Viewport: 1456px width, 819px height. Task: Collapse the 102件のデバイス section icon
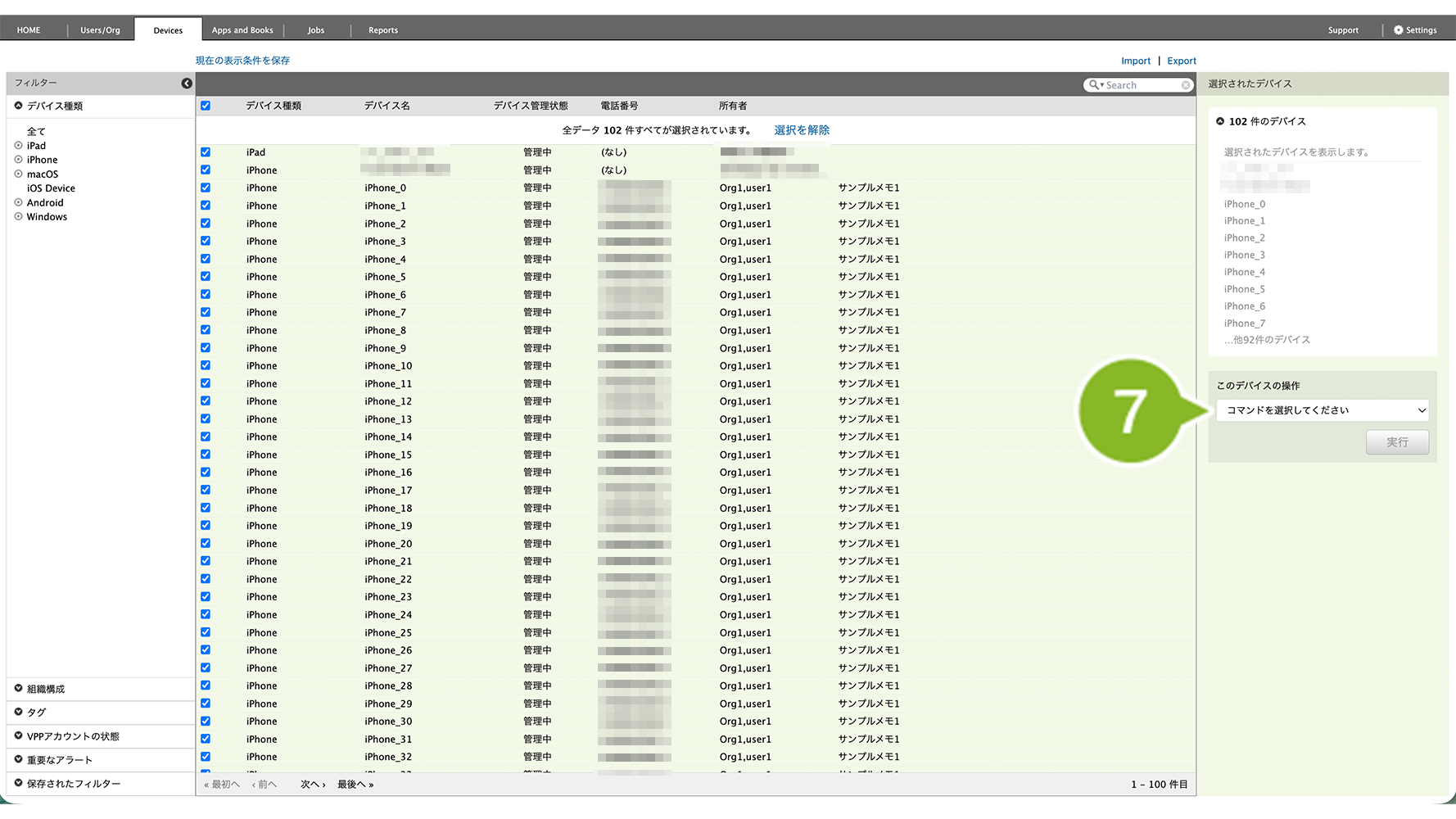click(1220, 121)
